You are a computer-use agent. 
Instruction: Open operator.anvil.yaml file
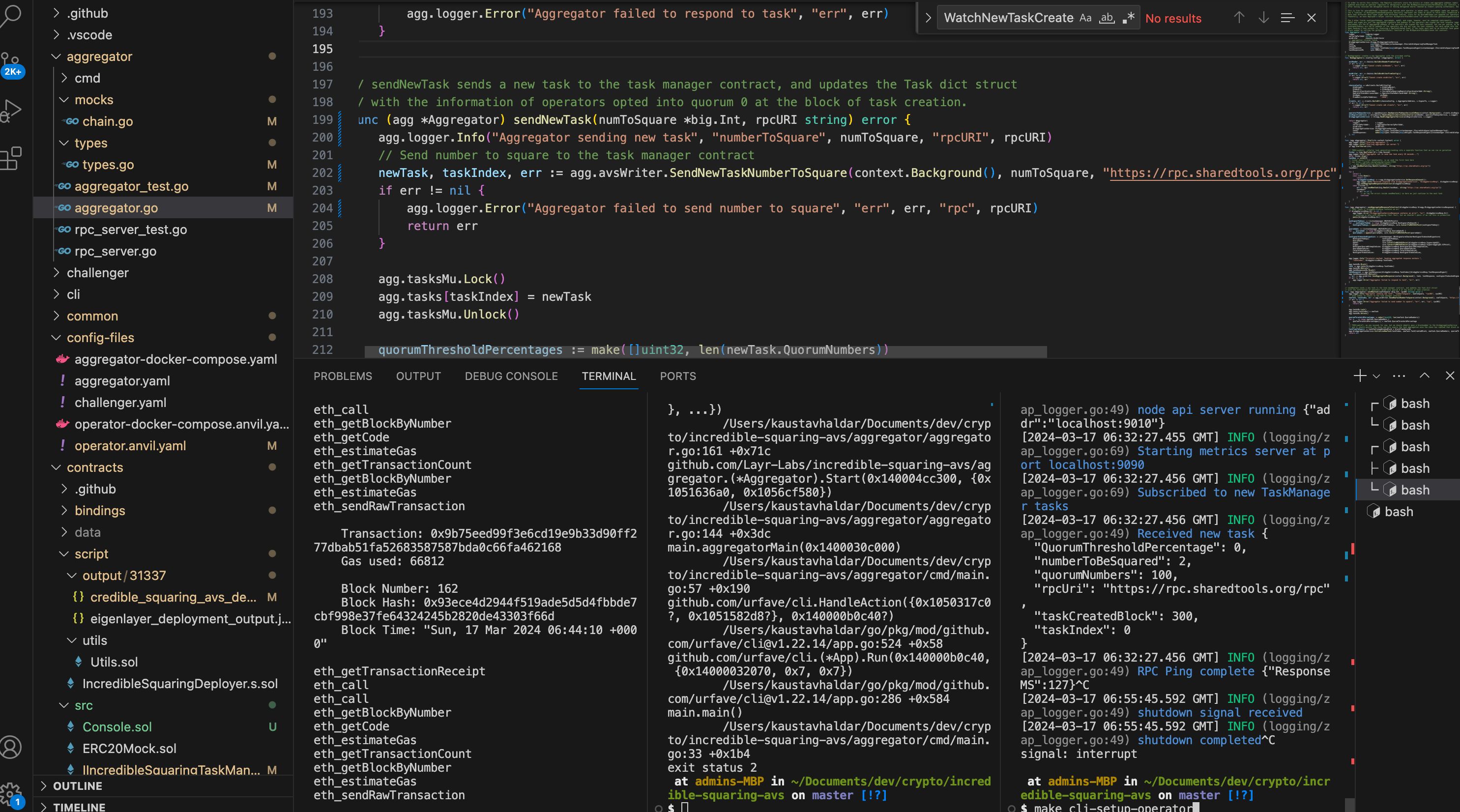[x=130, y=446]
